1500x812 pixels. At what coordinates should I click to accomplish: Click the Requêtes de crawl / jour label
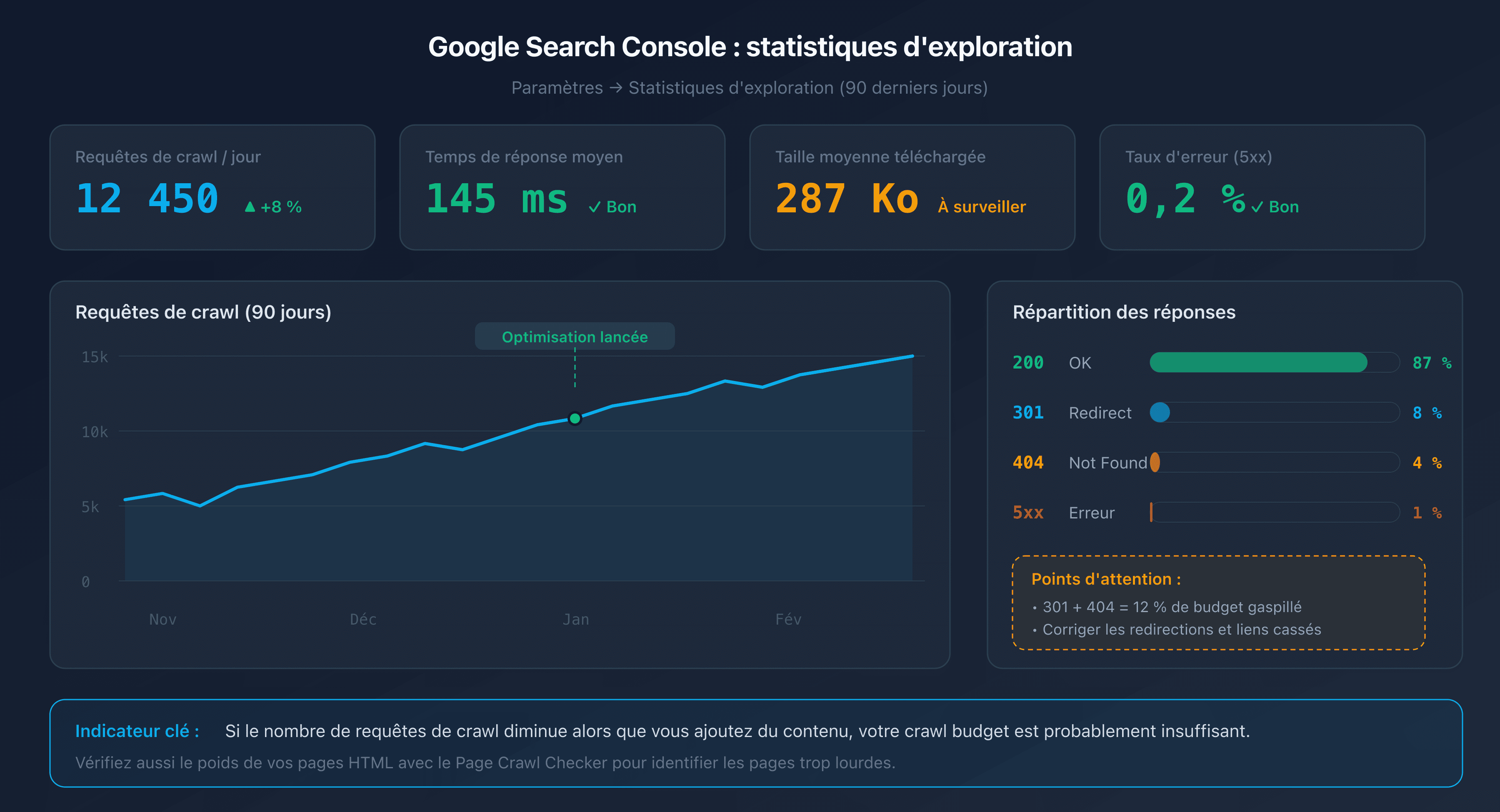click(x=167, y=157)
